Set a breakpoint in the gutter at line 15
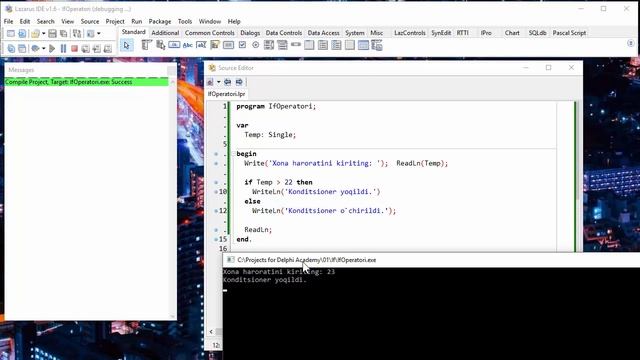This screenshot has width=640, height=360. click(216, 239)
